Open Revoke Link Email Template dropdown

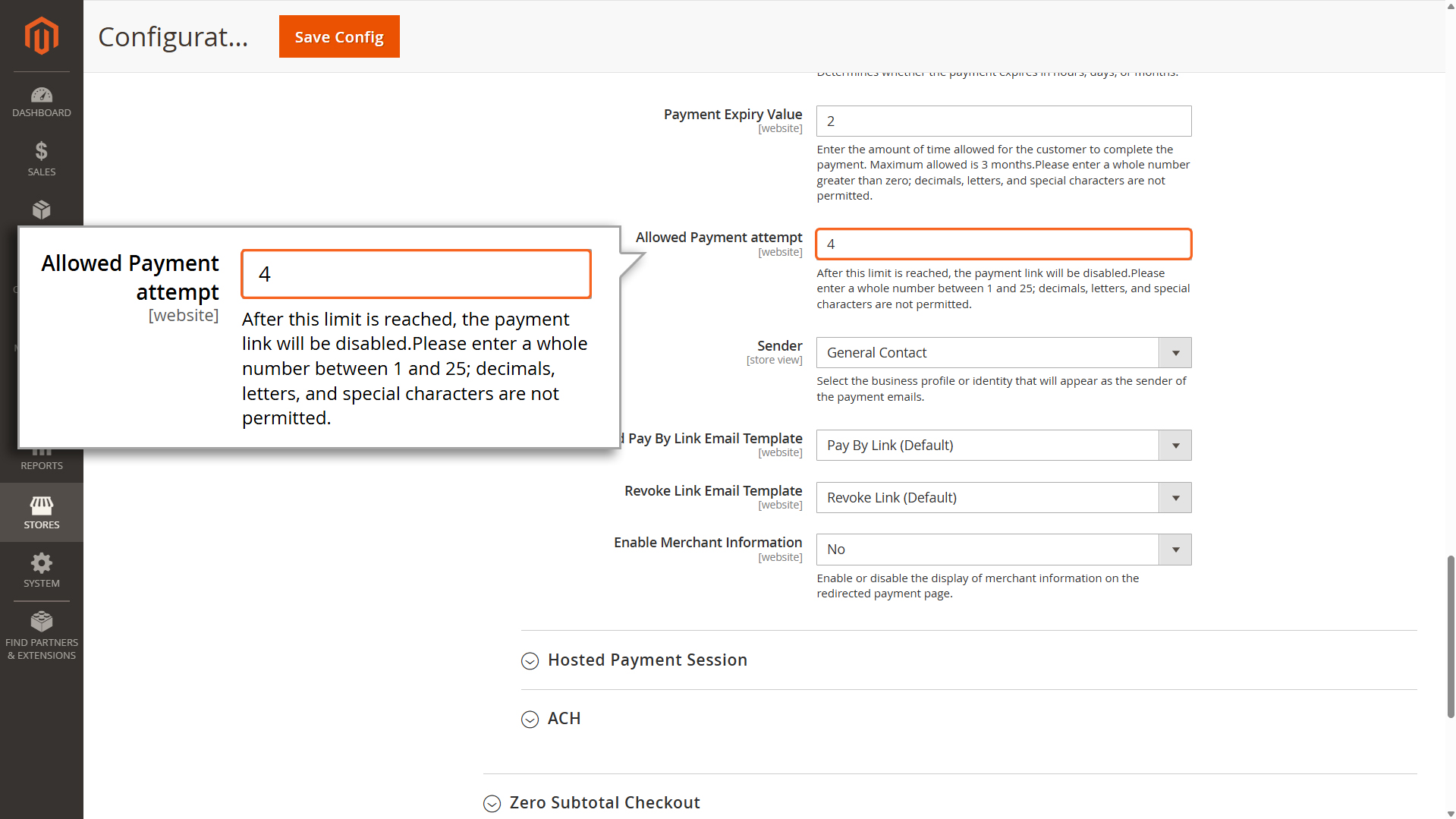pyautogui.click(x=1003, y=498)
